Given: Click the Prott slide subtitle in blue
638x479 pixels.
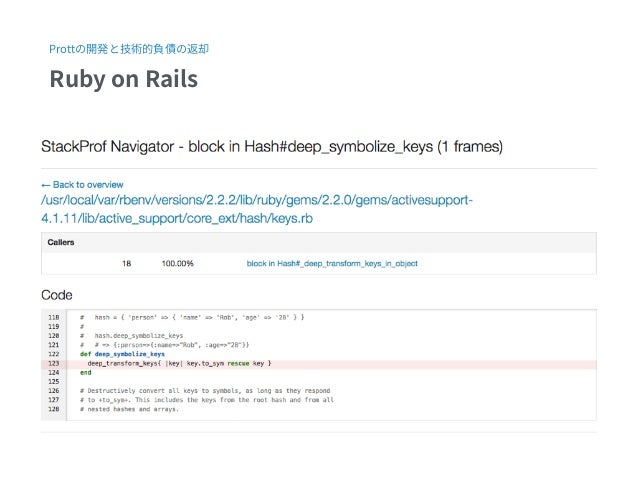Looking at the screenshot, I should point(129,49).
